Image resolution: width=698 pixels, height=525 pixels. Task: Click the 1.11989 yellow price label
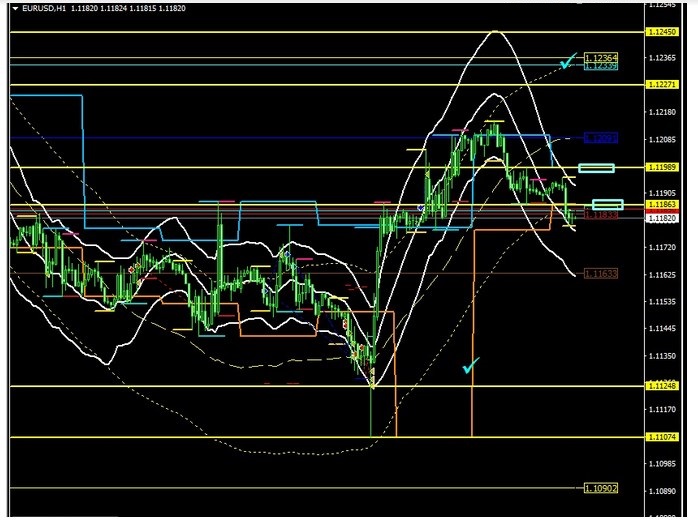(x=666, y=167)
